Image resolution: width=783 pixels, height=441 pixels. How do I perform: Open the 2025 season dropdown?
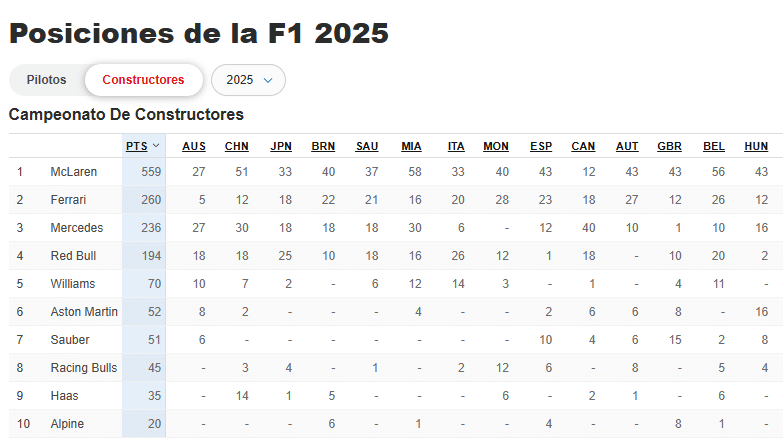pos(248,80)
